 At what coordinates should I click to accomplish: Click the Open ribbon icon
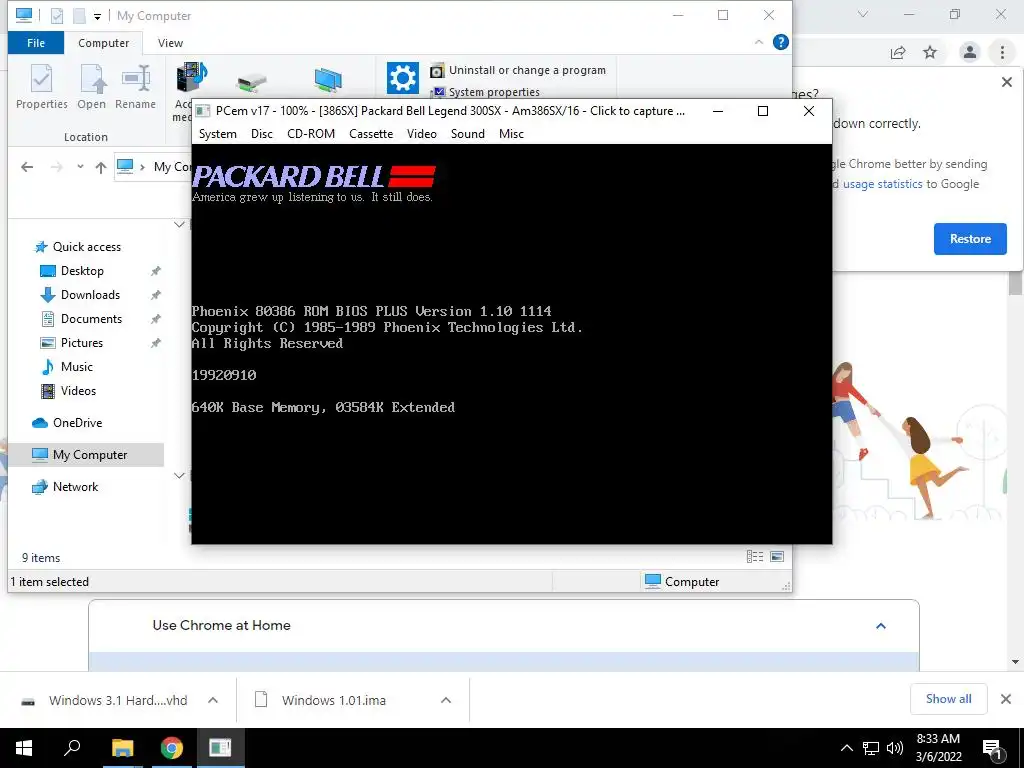tap(91, 87)
